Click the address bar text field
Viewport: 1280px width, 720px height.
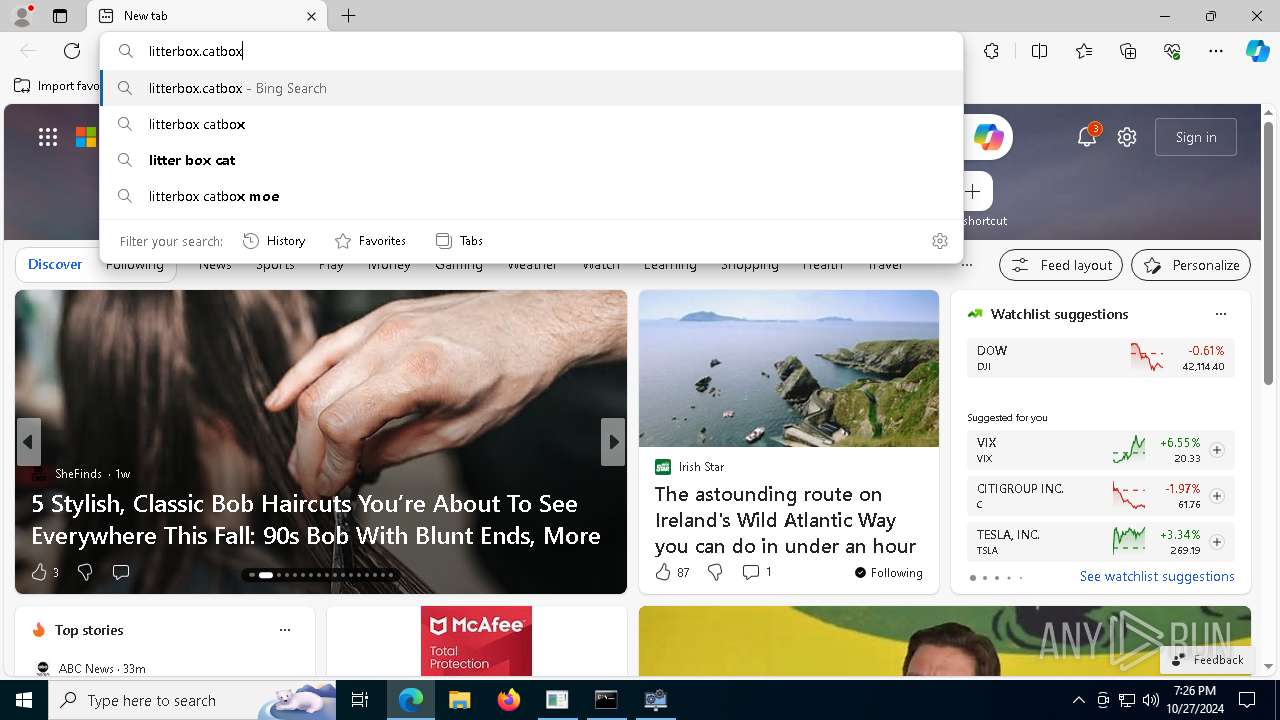[532, 51]
